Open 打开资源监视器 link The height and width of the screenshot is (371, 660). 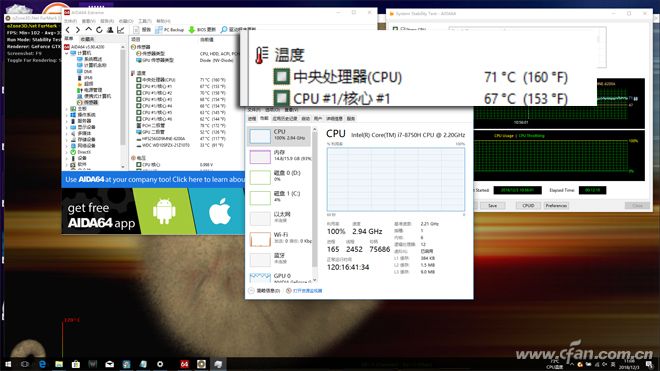pos(304,291)
